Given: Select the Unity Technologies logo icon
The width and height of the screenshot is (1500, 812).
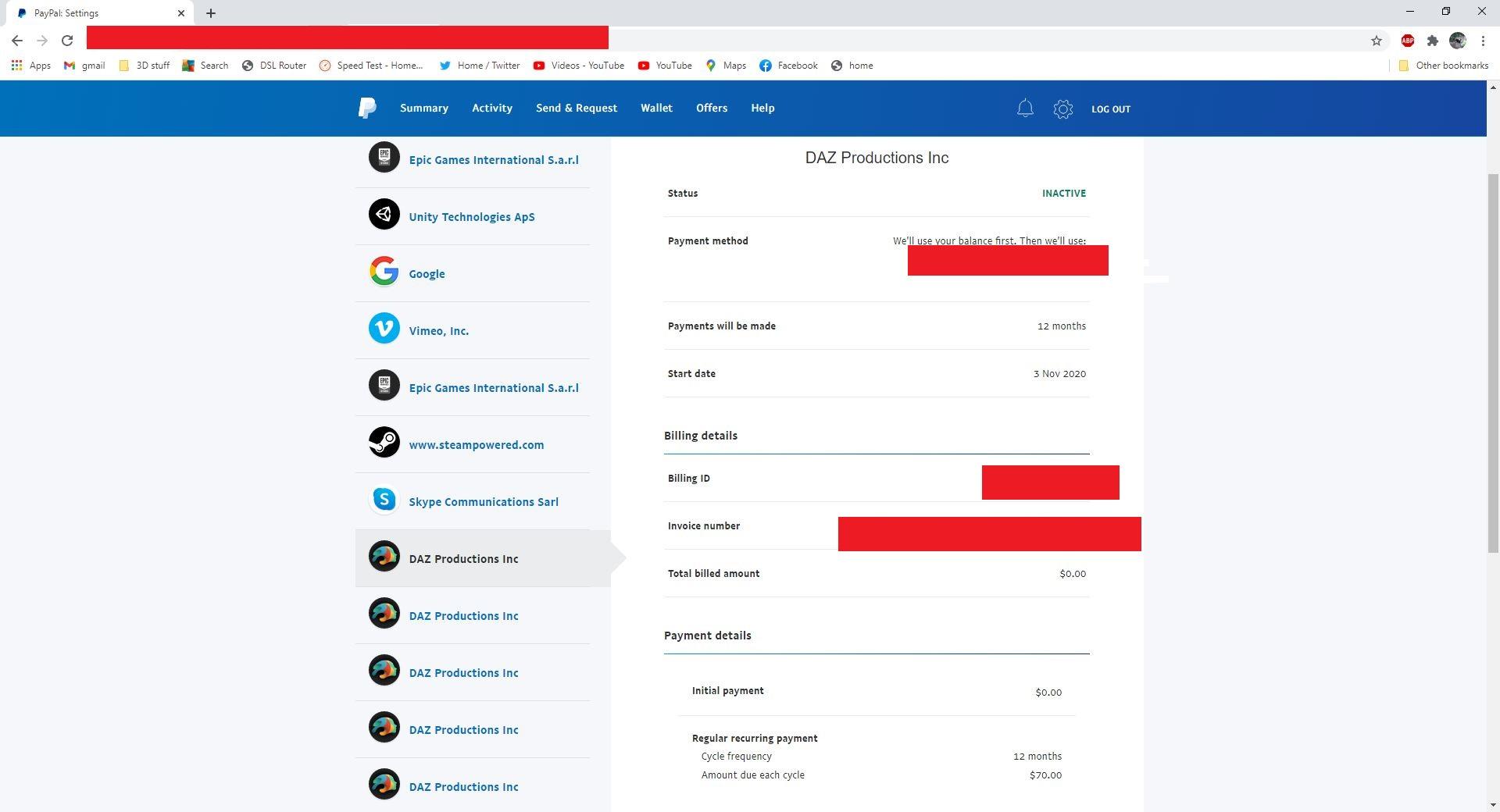Looking at the screenshot, I should [384, 214].
